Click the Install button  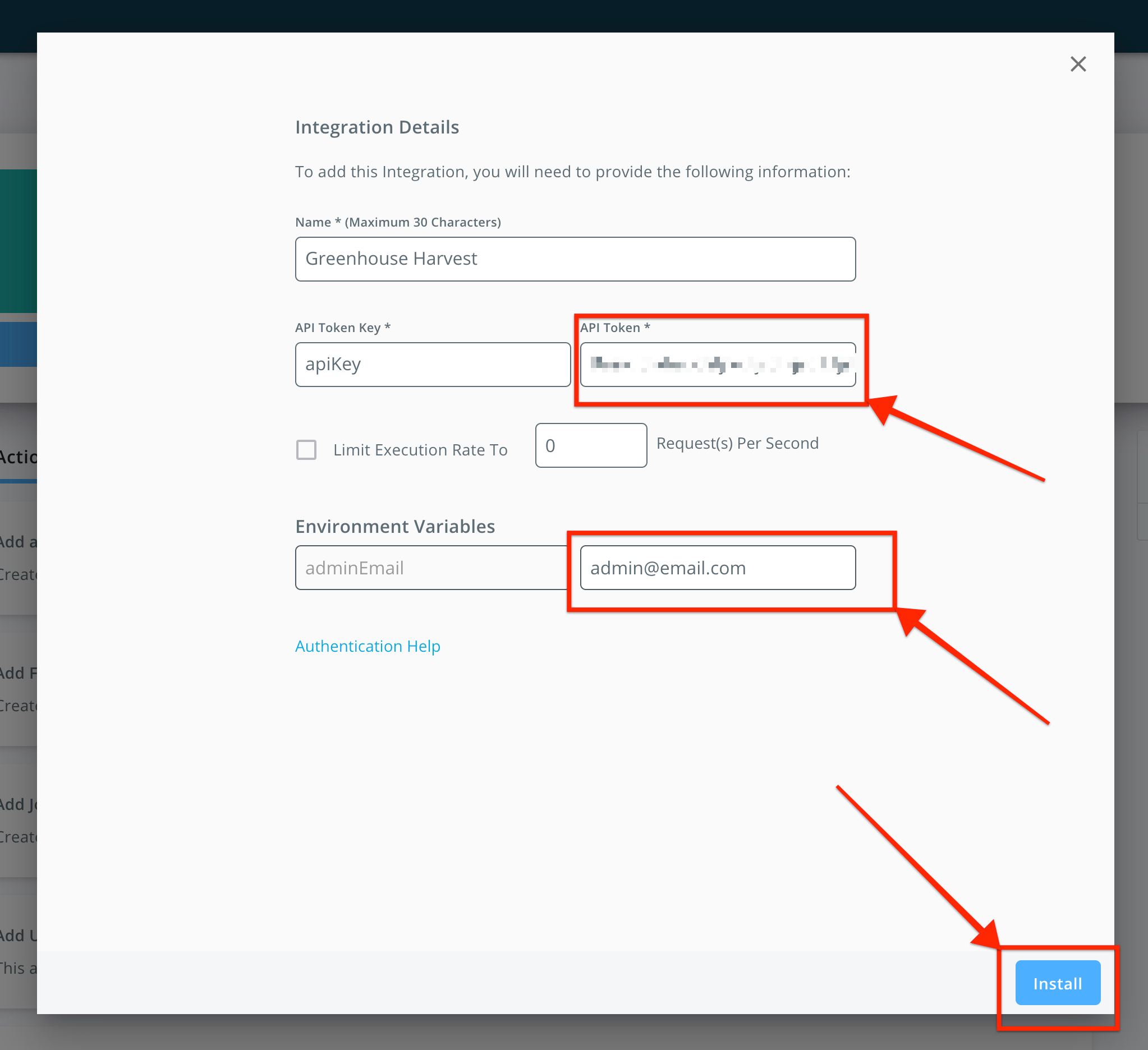click(x=1058, y=983)
